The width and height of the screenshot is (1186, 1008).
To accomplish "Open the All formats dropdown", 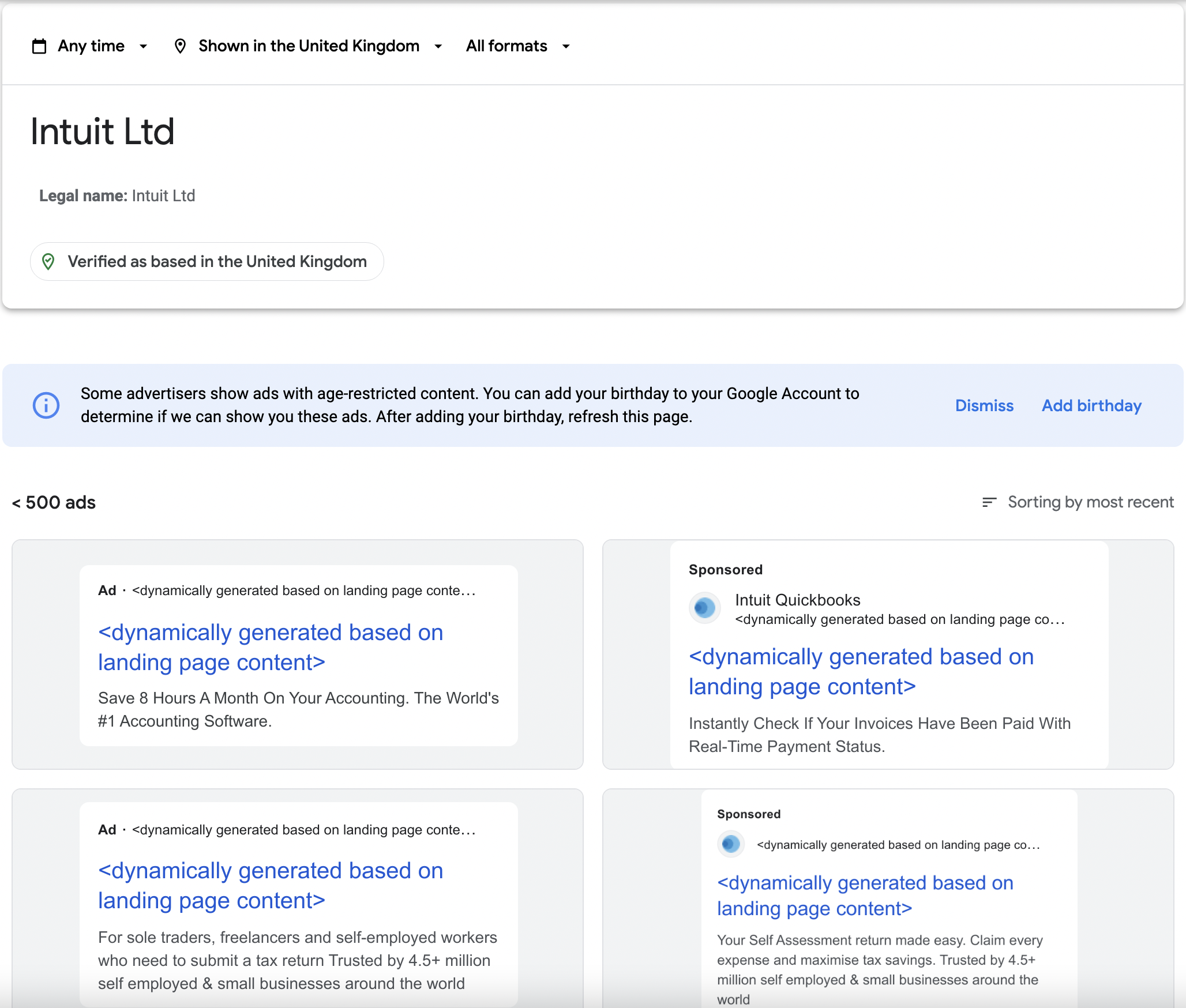I will coord(517,46).
